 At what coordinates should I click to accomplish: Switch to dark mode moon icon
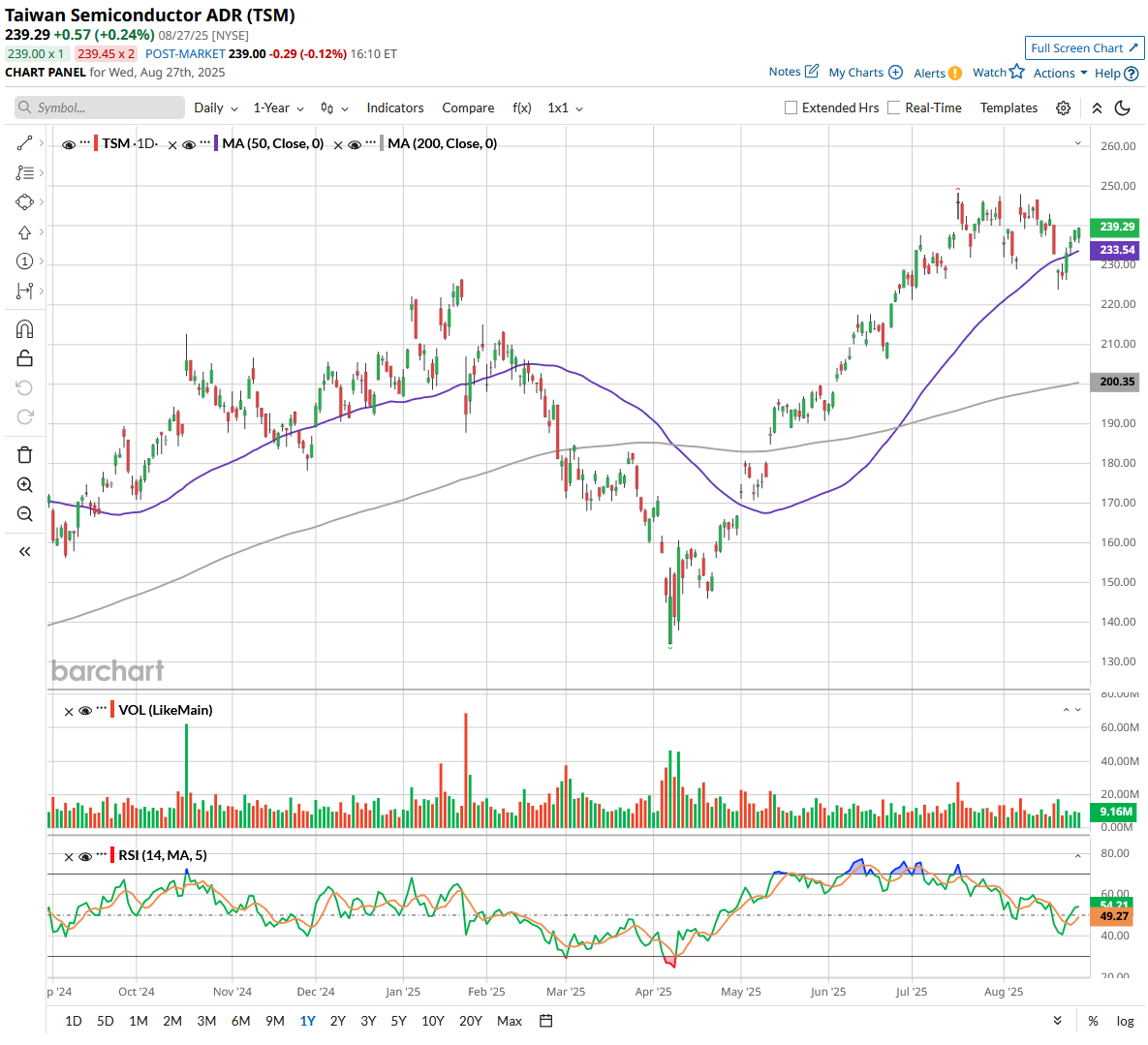click(x=1123, y=108)
